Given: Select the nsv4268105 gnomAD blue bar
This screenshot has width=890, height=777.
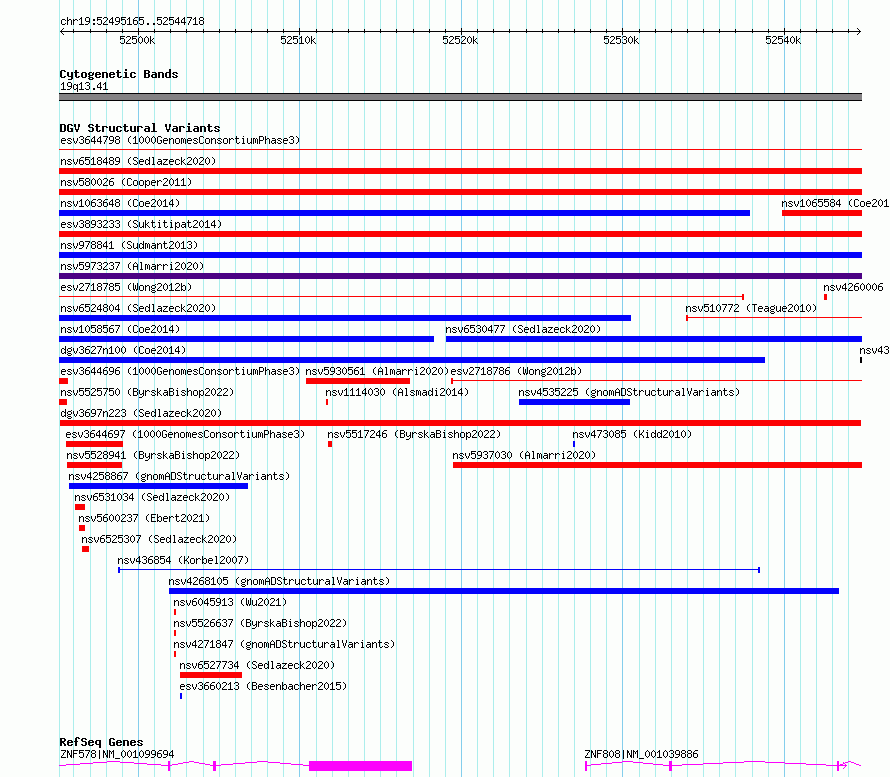Looking at the screenshot, I should tap(504, 591).
